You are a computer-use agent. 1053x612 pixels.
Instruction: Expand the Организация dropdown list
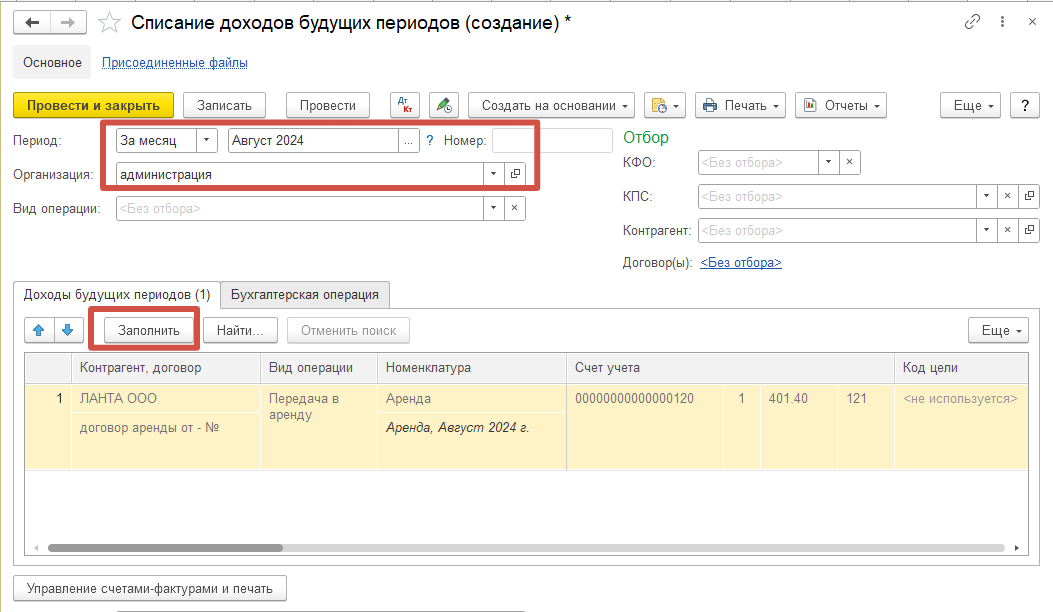(x=494, y=174)
